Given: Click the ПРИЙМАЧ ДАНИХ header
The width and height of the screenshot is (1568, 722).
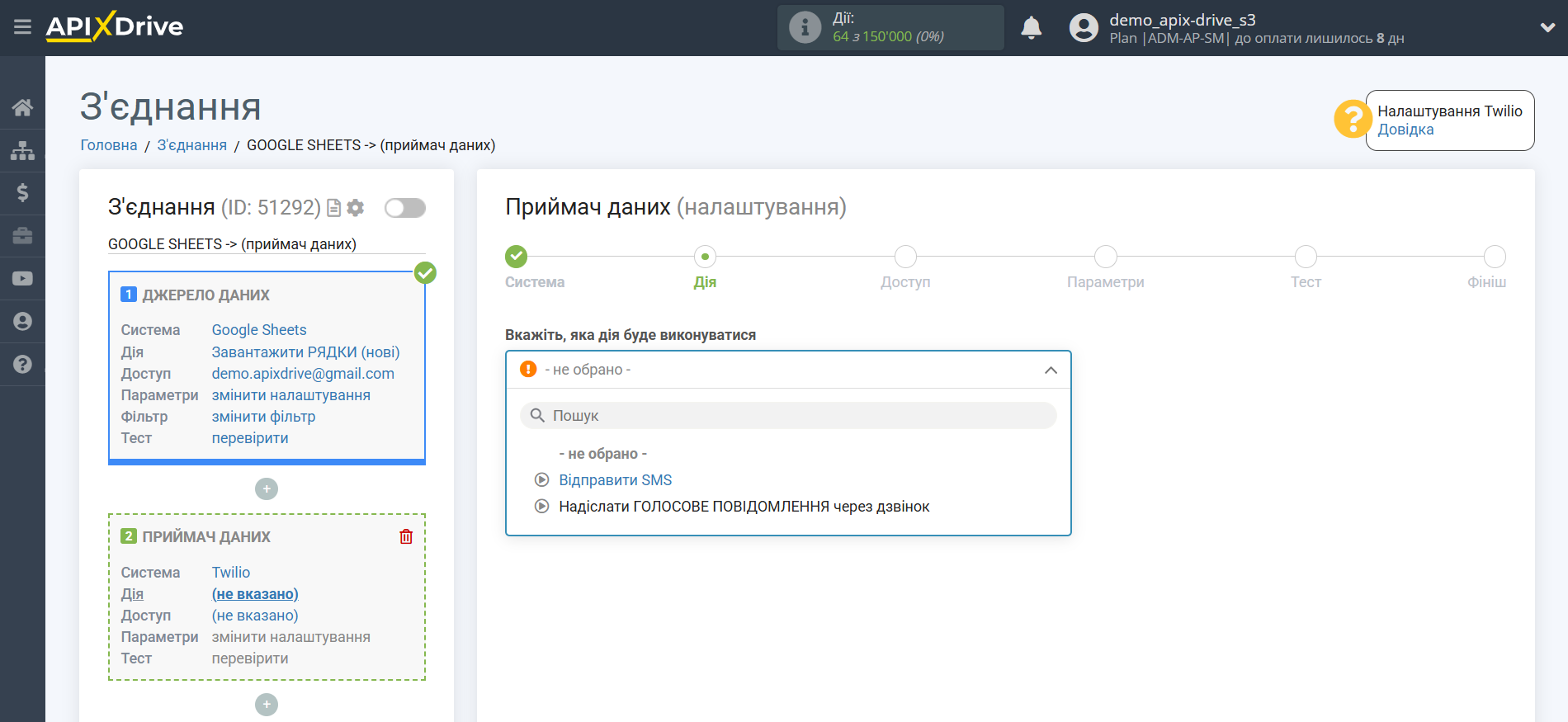Looking at the screenshot, I should coord(206,537).
